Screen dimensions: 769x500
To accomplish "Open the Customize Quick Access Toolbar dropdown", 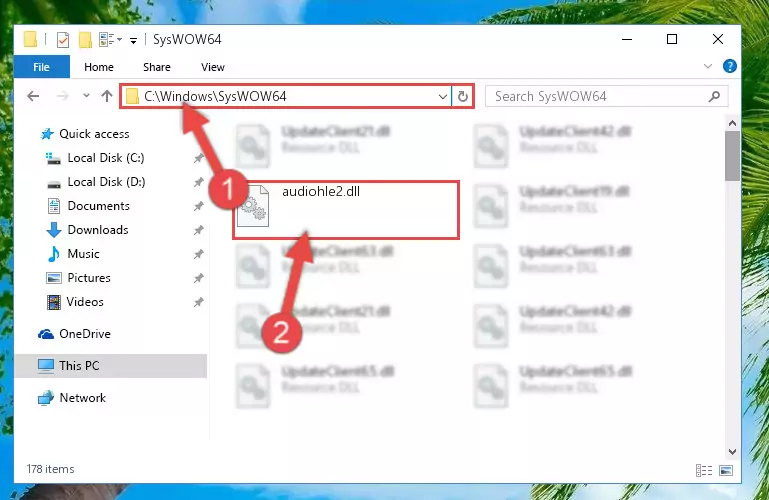I will pos(133,40).
